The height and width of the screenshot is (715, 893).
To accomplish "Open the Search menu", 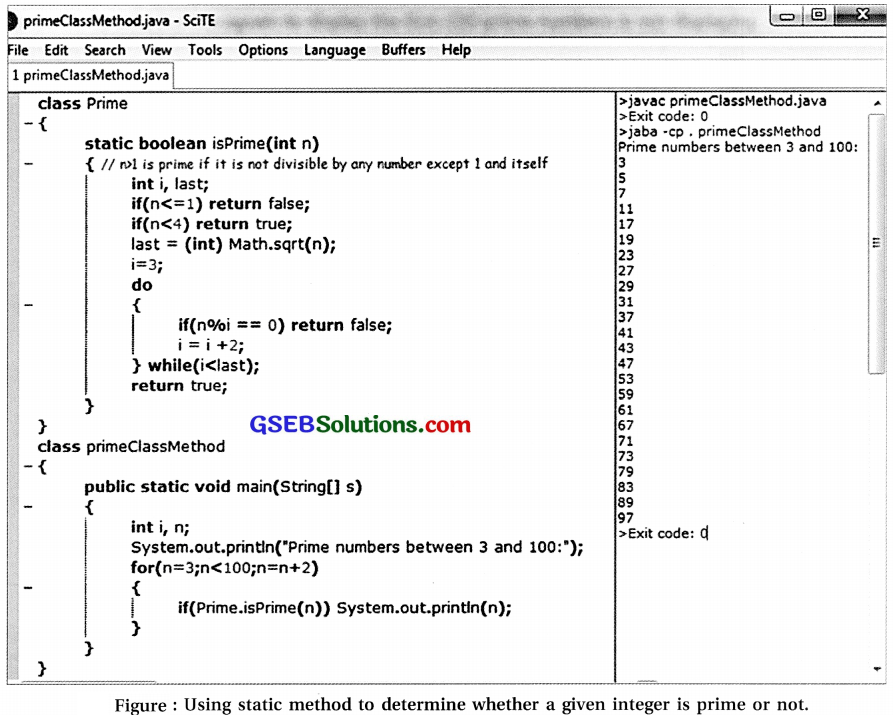I will tap(103, 50).
